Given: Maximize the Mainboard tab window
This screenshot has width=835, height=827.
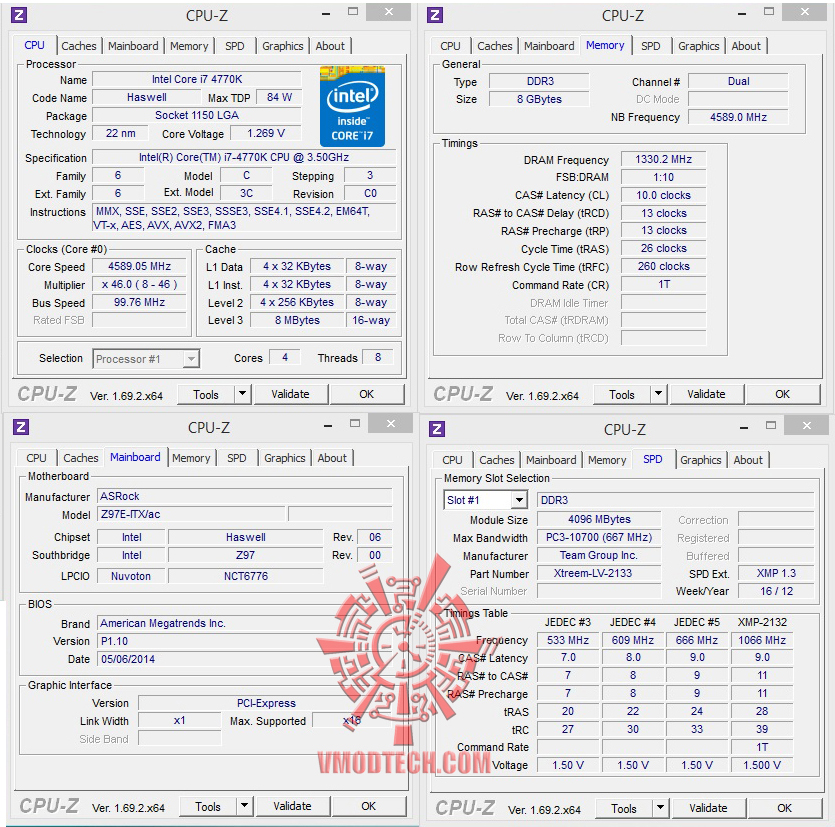Looking at the screenshot, I should point(355,423).
